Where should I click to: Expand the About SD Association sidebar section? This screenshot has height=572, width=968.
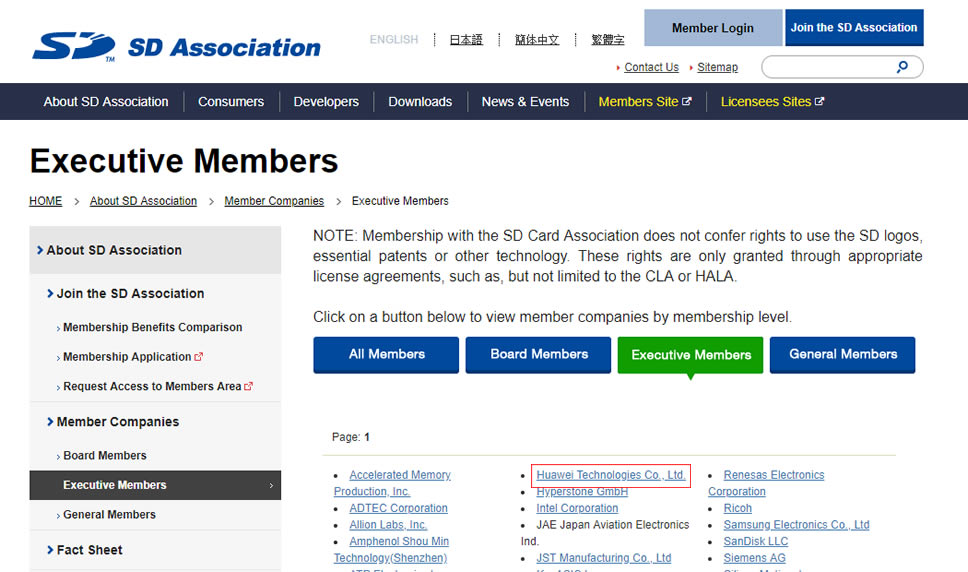[x=113, y=250]
